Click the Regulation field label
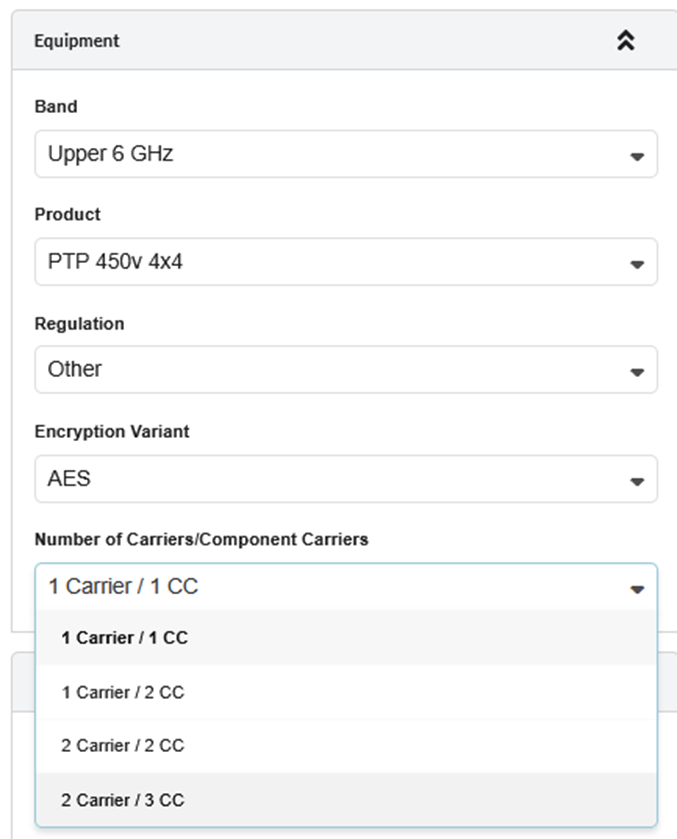This screenshot has width=677, height=839. (79, 324)
